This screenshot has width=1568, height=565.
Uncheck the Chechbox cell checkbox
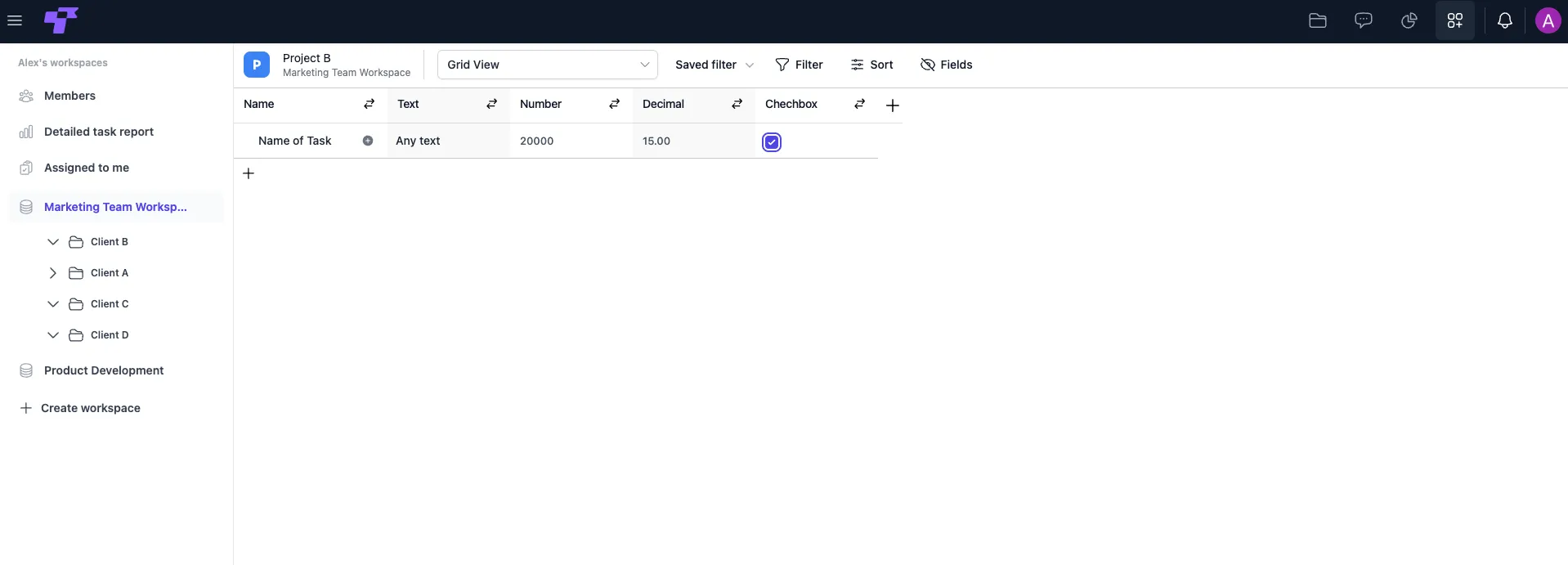pos(772,142)
